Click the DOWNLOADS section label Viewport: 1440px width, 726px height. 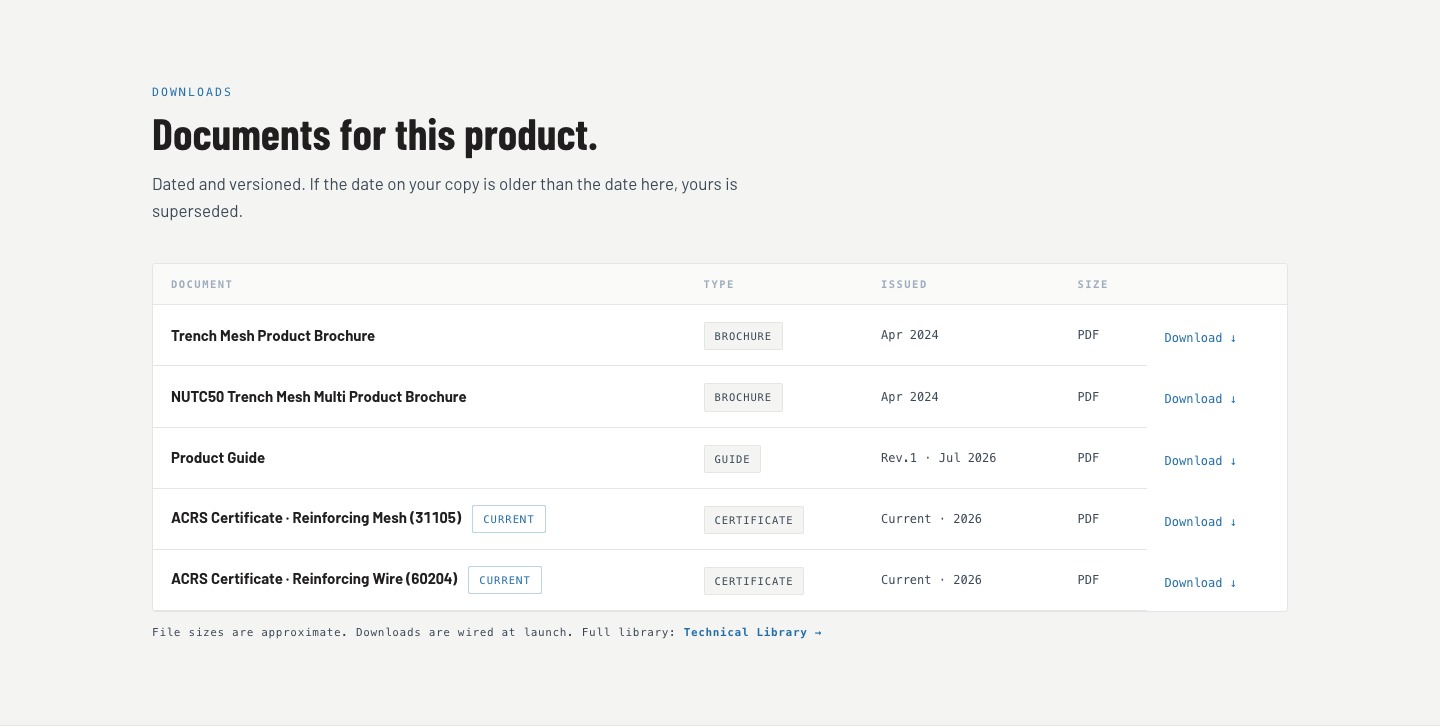[x=192, y=92]
